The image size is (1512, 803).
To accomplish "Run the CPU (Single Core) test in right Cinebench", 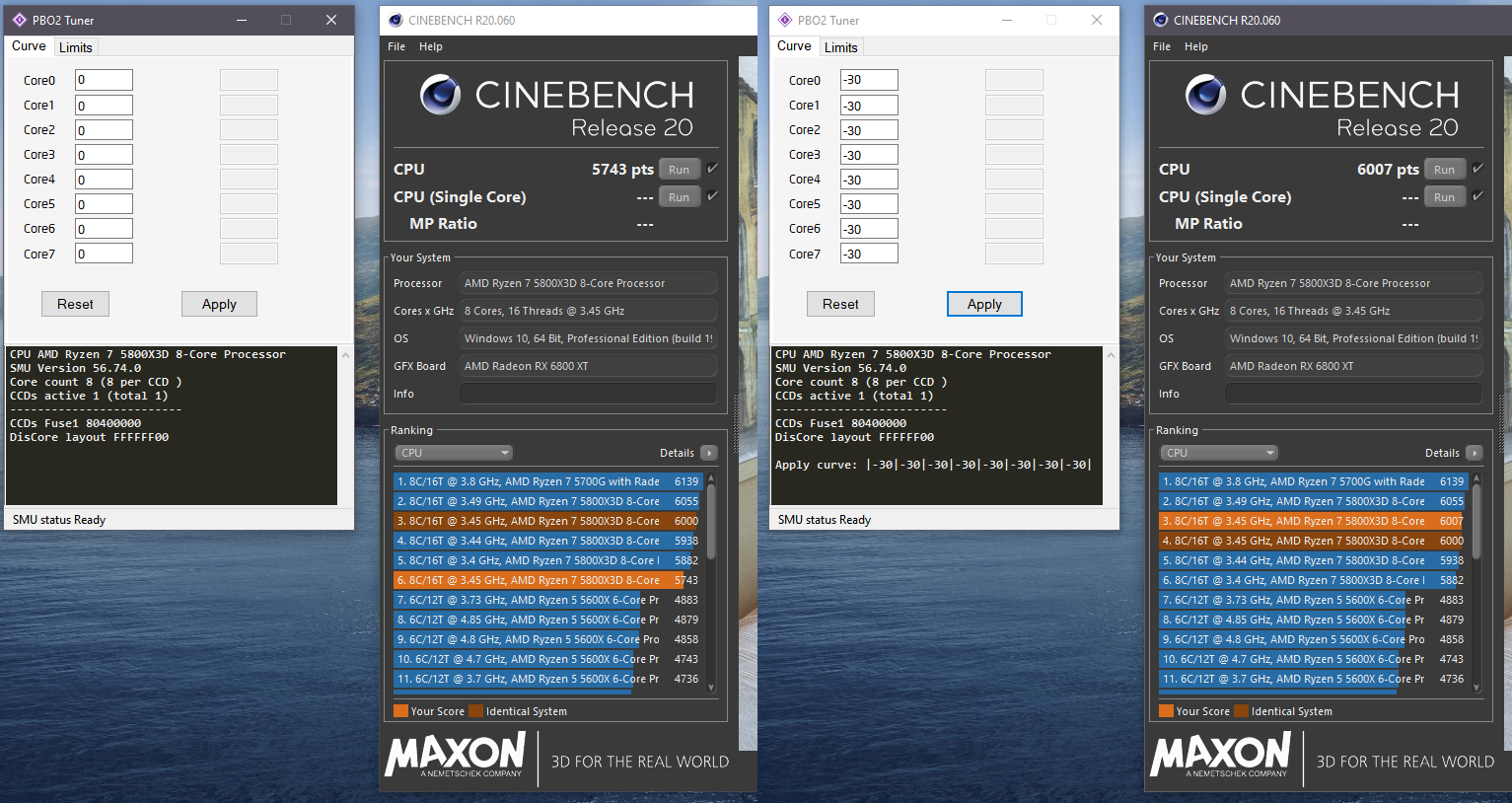I will coord(1445,197).
